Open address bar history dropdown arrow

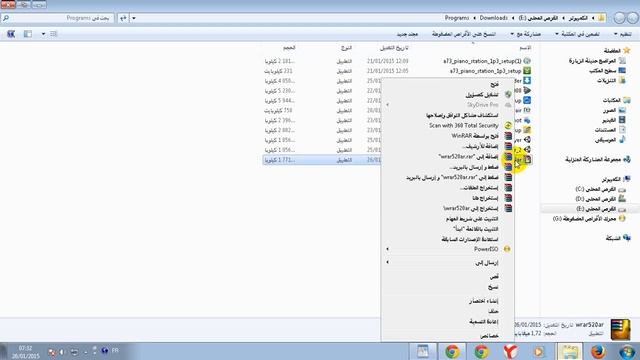(x=133, y=18)
